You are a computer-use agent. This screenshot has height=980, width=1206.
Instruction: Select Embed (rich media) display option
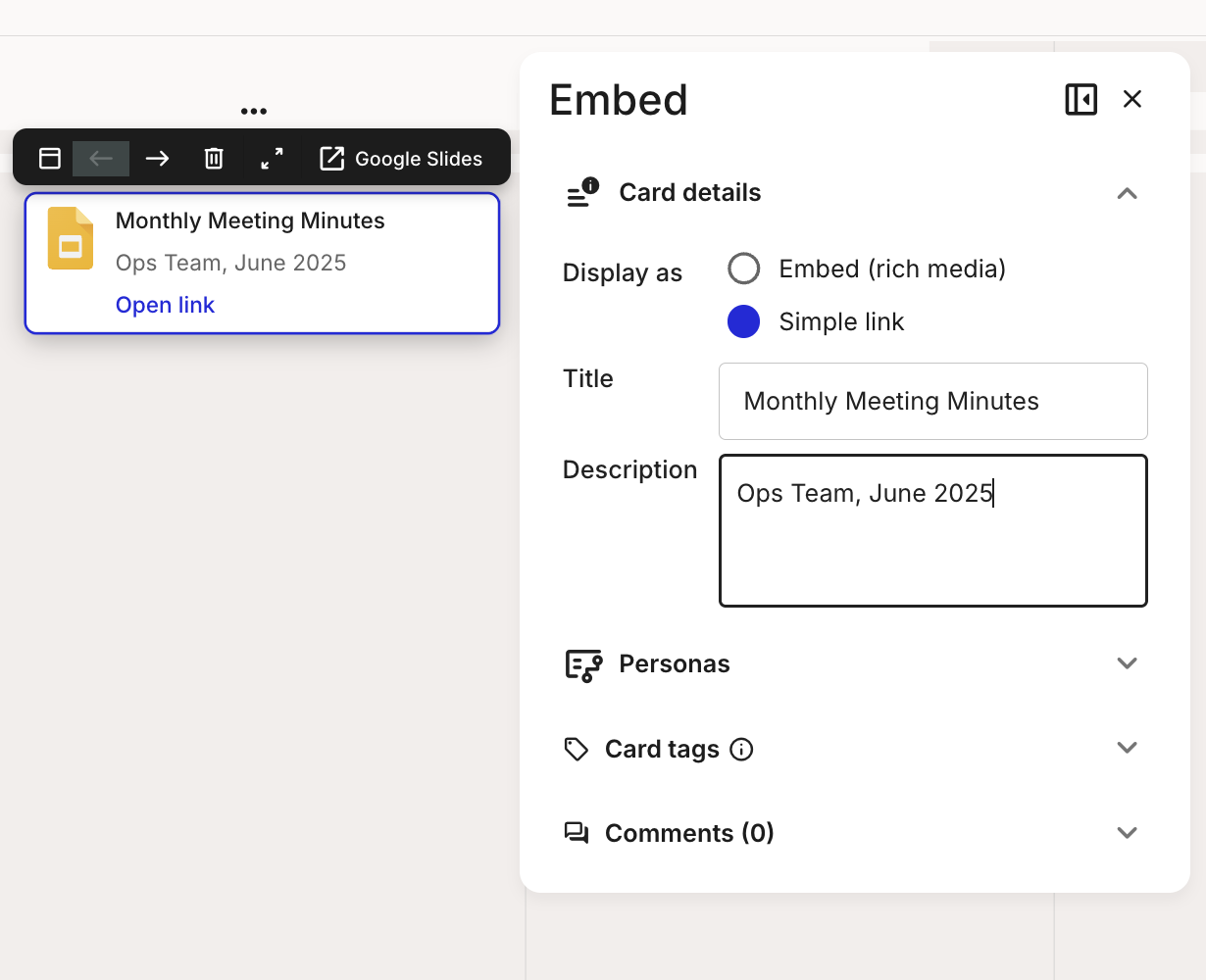744,269
